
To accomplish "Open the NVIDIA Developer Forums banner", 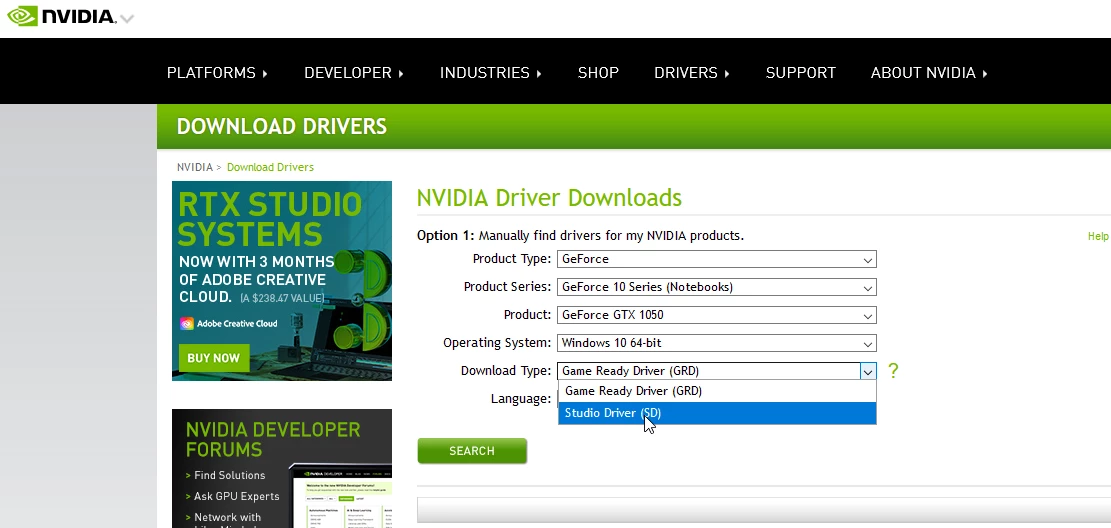I will (282, 468).
